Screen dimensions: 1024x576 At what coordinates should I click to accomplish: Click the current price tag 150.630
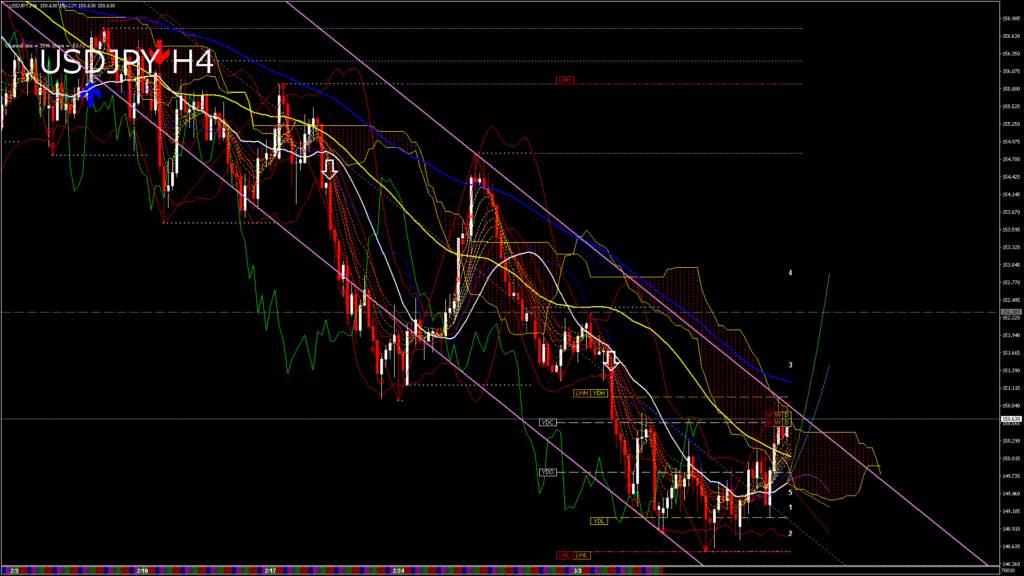(1010, 419)
